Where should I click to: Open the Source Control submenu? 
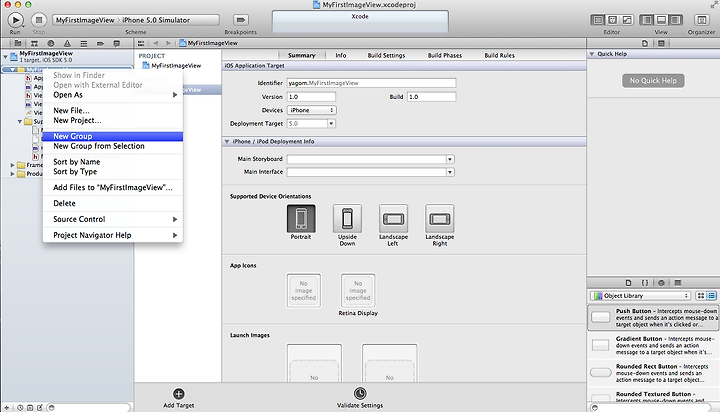pos(113,220)
